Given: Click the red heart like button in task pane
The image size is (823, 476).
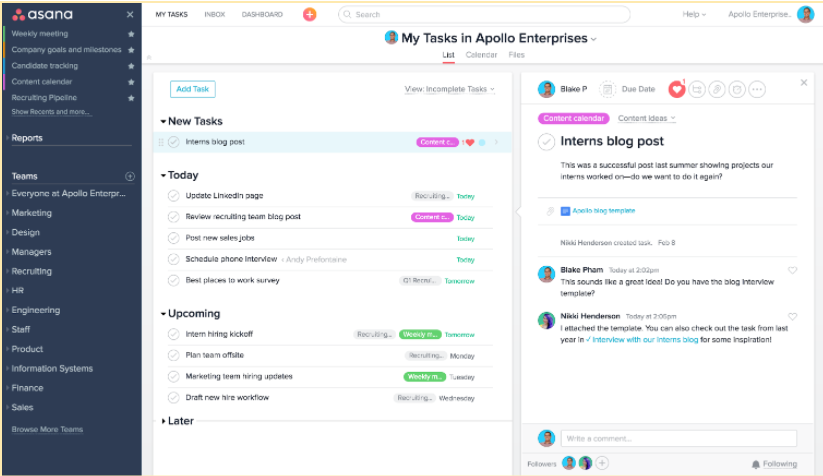Looking at the screenshot, I should (677, 89).
